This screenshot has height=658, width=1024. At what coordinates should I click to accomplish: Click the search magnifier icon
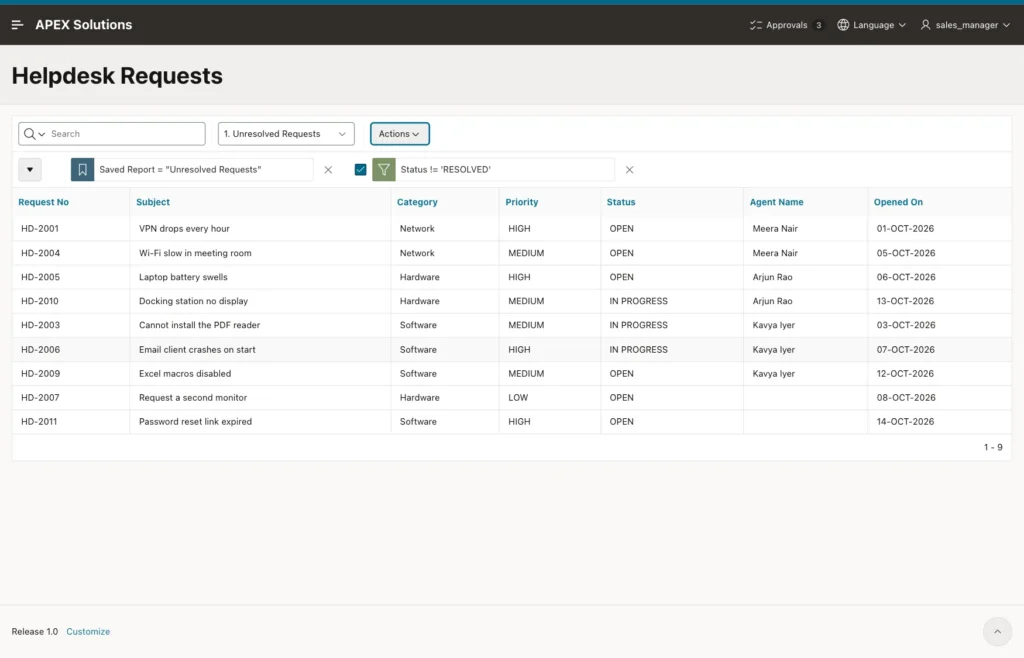29,134
